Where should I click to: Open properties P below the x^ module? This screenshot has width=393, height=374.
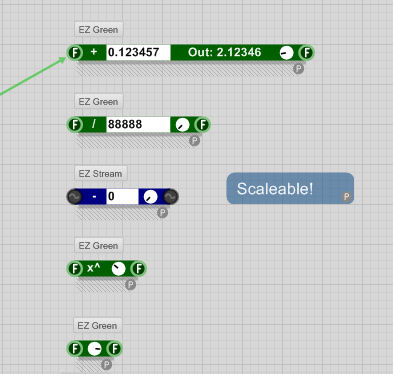pyautogui.click(x=130, y=285)
